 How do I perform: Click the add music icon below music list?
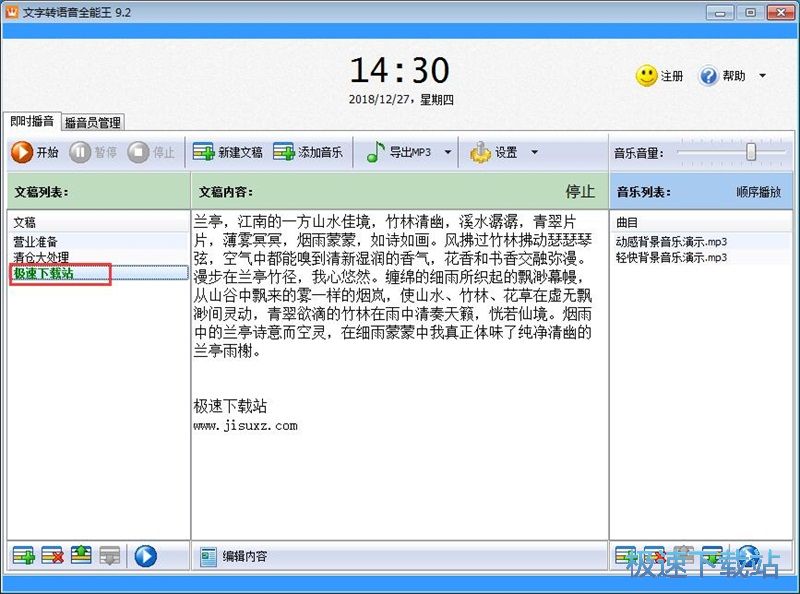[x=625, y=556]
